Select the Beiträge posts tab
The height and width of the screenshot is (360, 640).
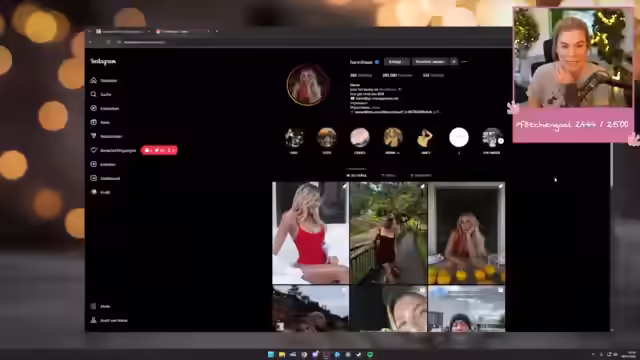coord(356,176)
